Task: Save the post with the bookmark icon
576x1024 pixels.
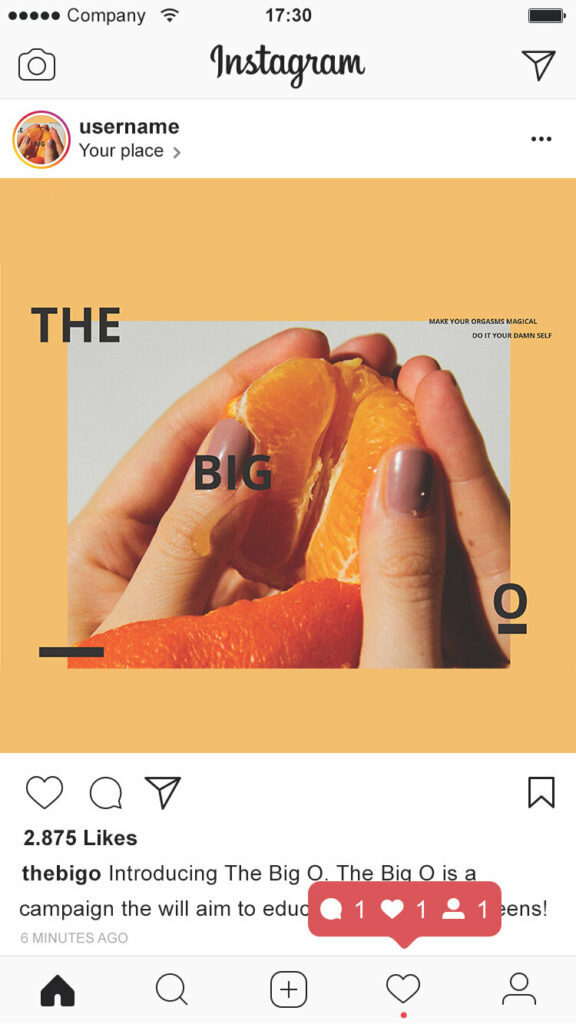Action: click(x=541, y=792)
